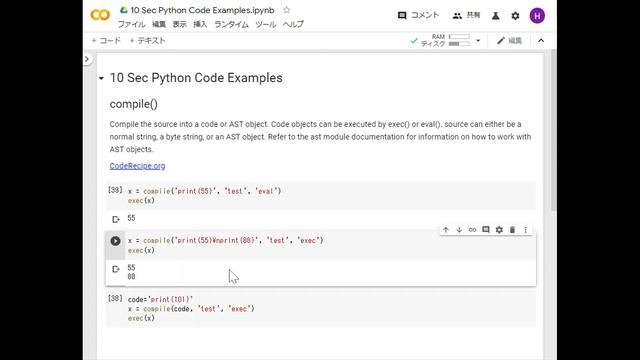Collapse the header with the up chevron
The height and width of the screenshot is (360, 640).
click(541, 40)
